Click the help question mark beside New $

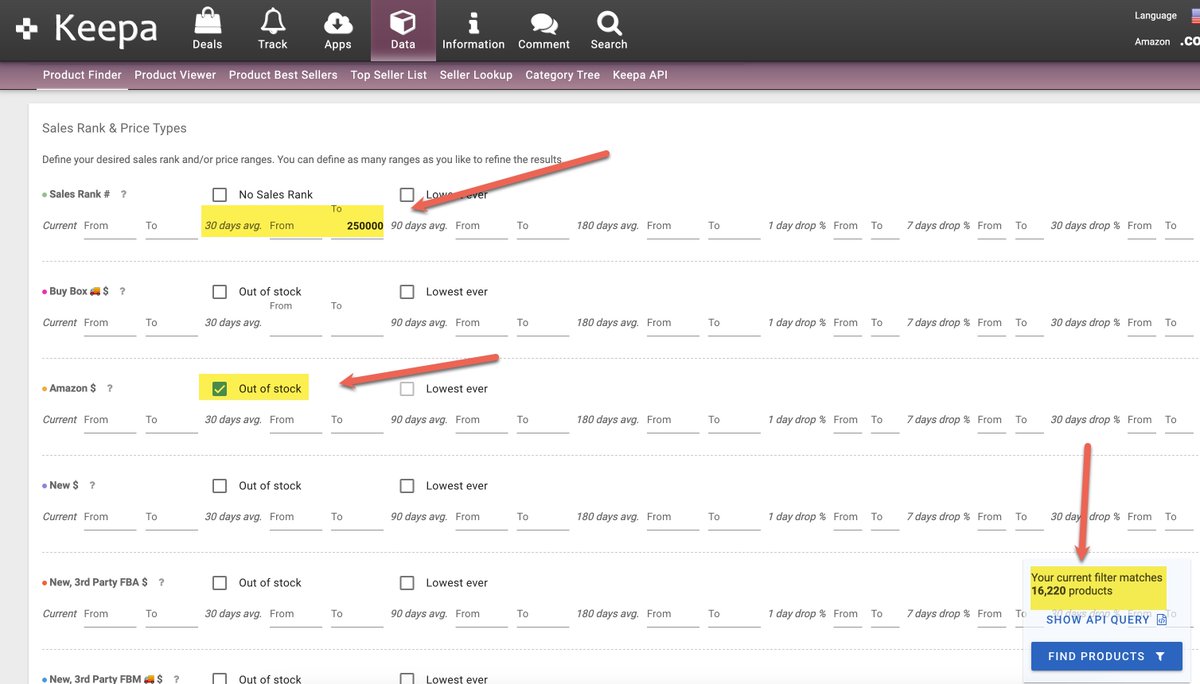click(x=92, y=485)
